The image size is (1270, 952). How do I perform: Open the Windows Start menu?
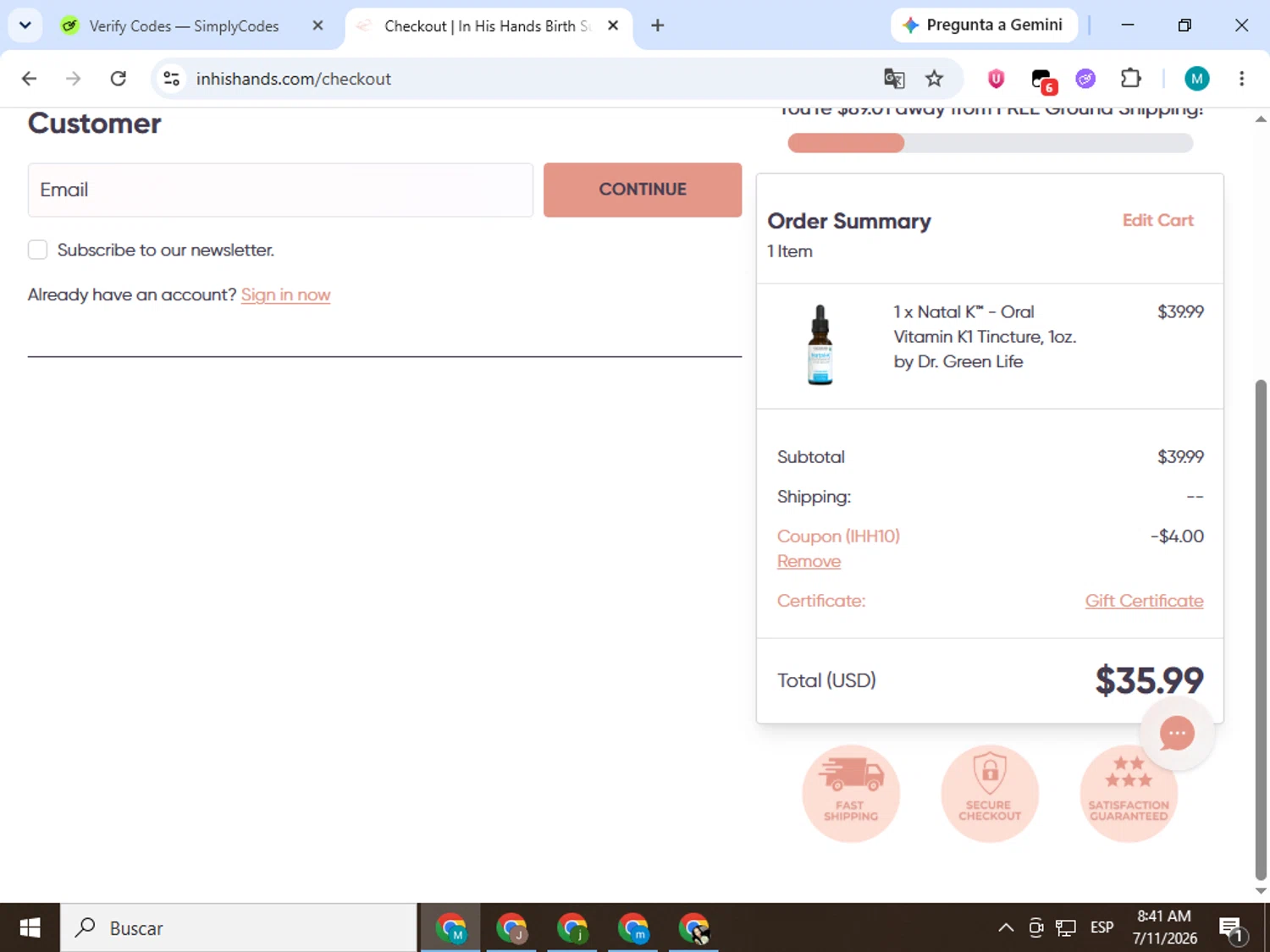[x=30, y=928]
